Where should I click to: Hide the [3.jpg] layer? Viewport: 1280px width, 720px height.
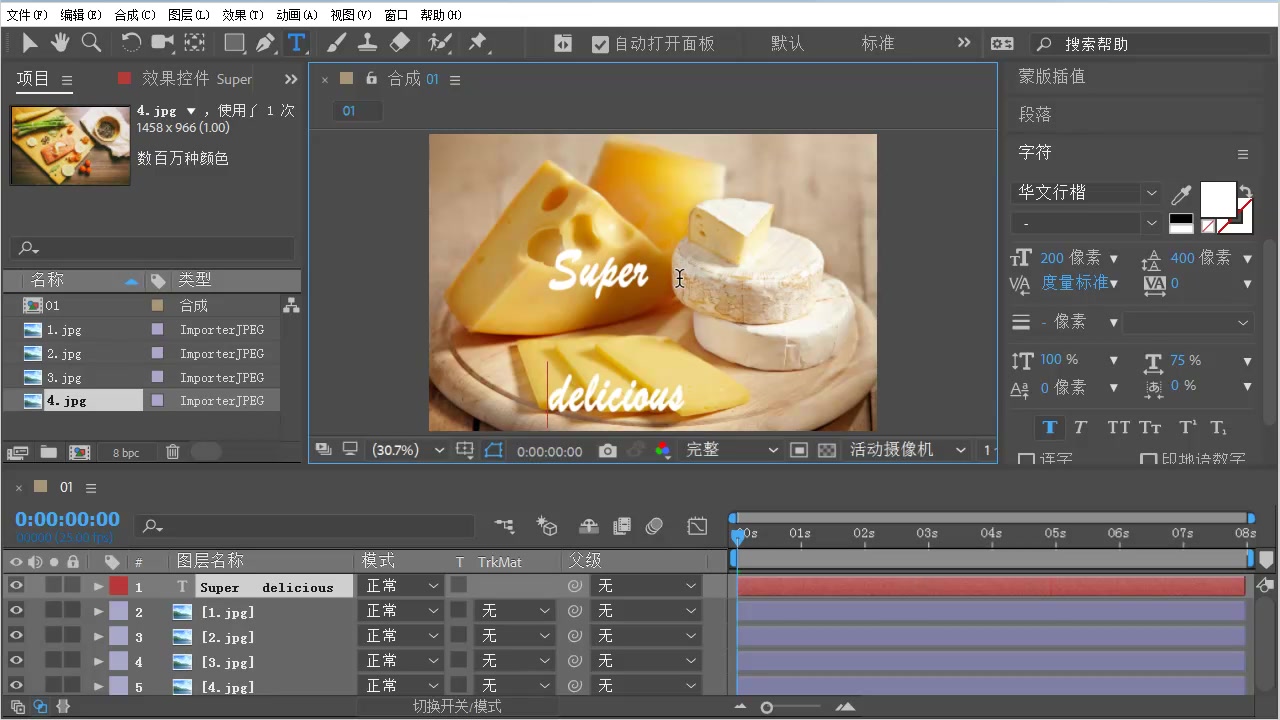(16, 661)
